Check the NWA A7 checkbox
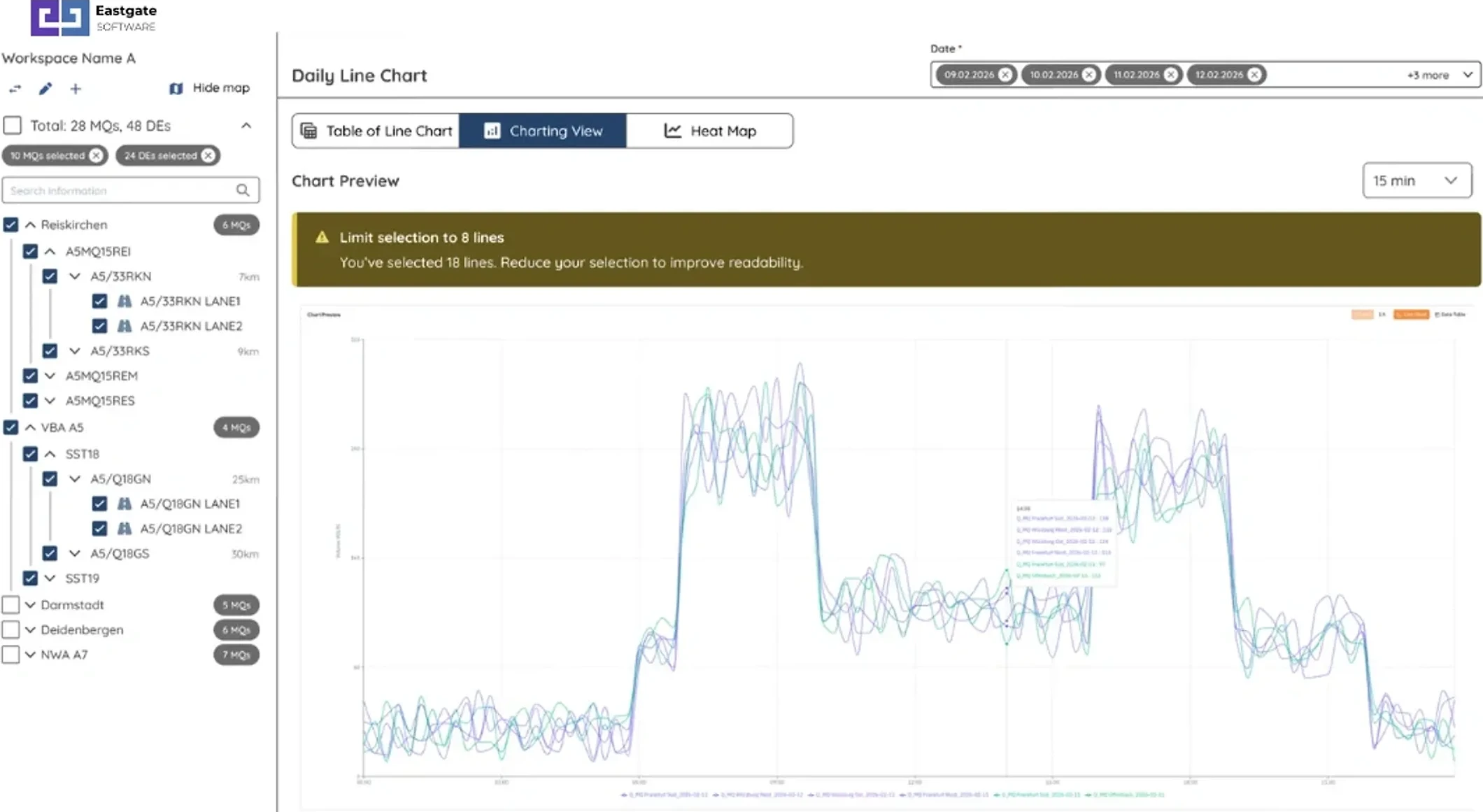 (x=10, y=655)
